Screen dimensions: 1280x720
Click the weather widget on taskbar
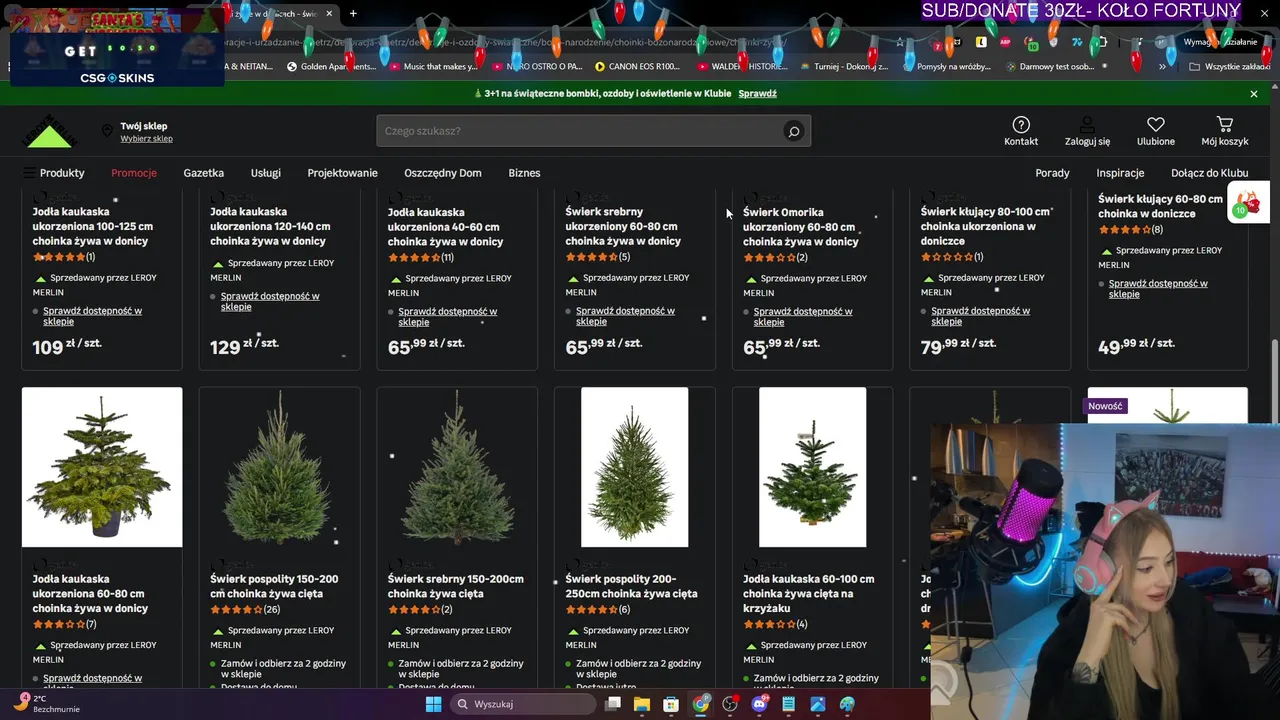(47, 703)
